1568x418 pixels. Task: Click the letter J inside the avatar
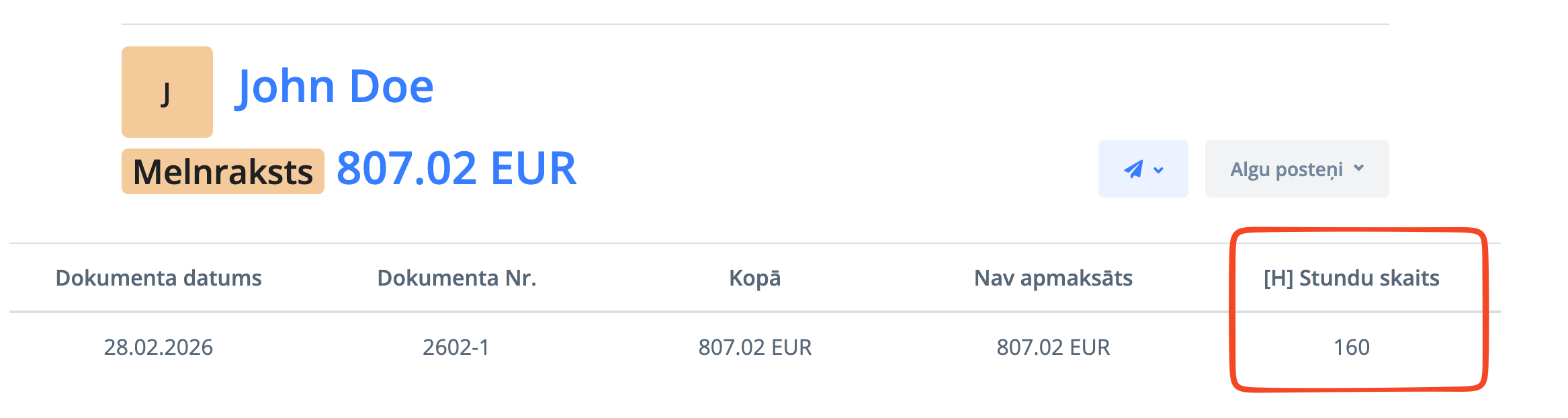166,94
